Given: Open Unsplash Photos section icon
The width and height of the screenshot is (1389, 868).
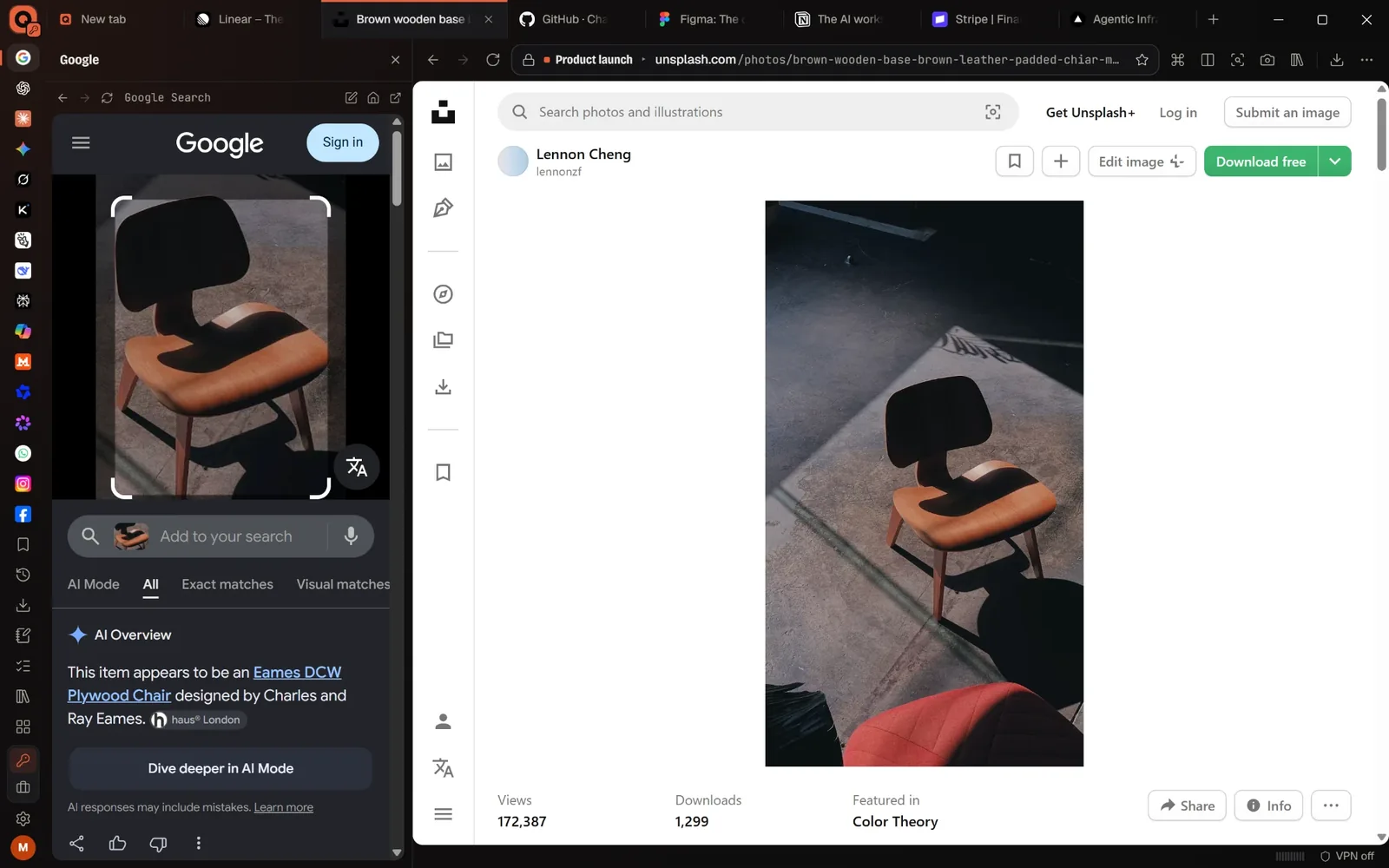Looking at the screenshot, I should tap(443, 161).
